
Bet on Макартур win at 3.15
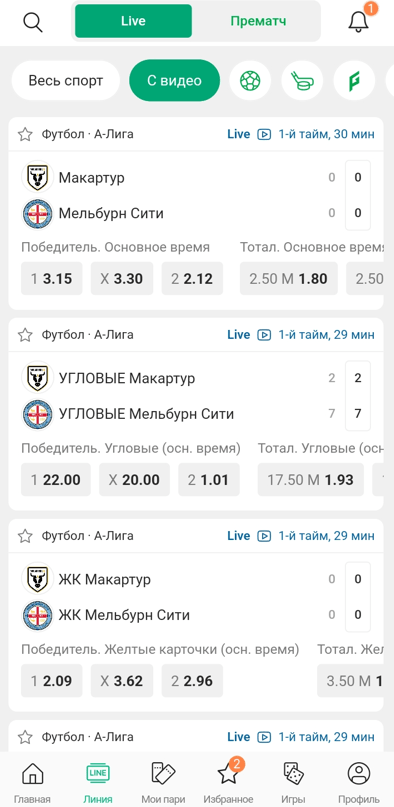coord(51,278)
